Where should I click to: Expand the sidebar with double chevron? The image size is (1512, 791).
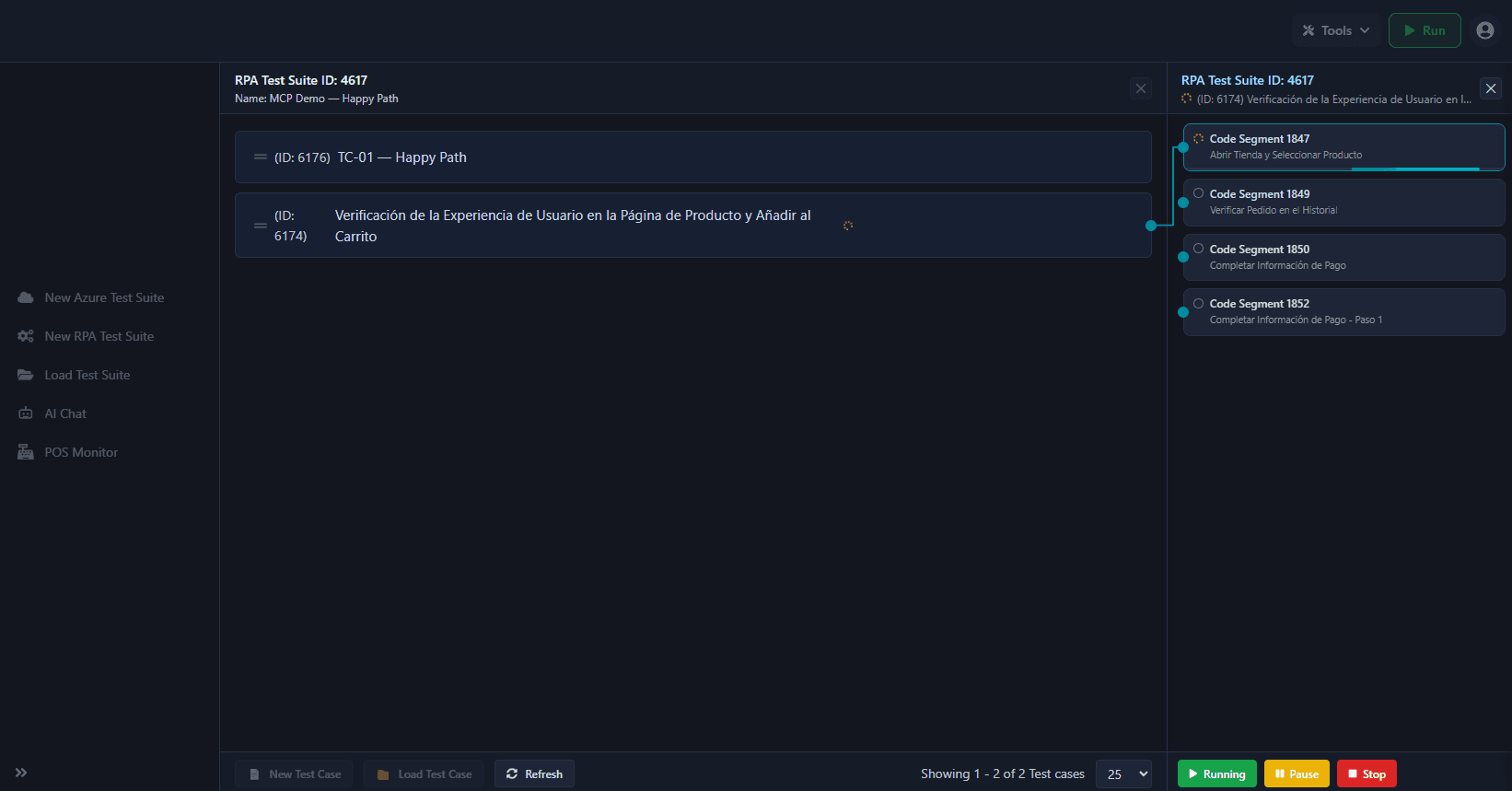coord(21,773)
